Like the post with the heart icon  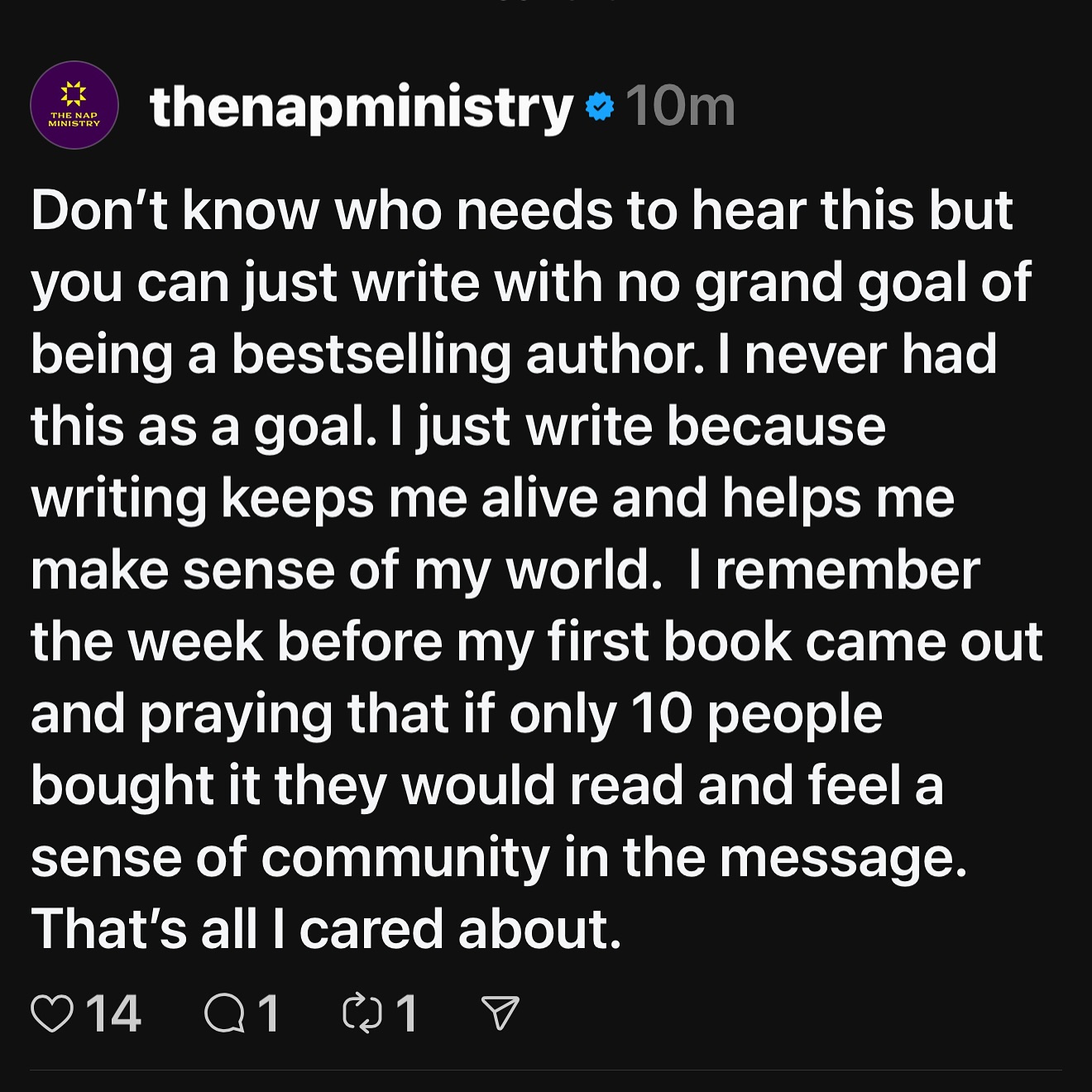(x=52, y=1013)
